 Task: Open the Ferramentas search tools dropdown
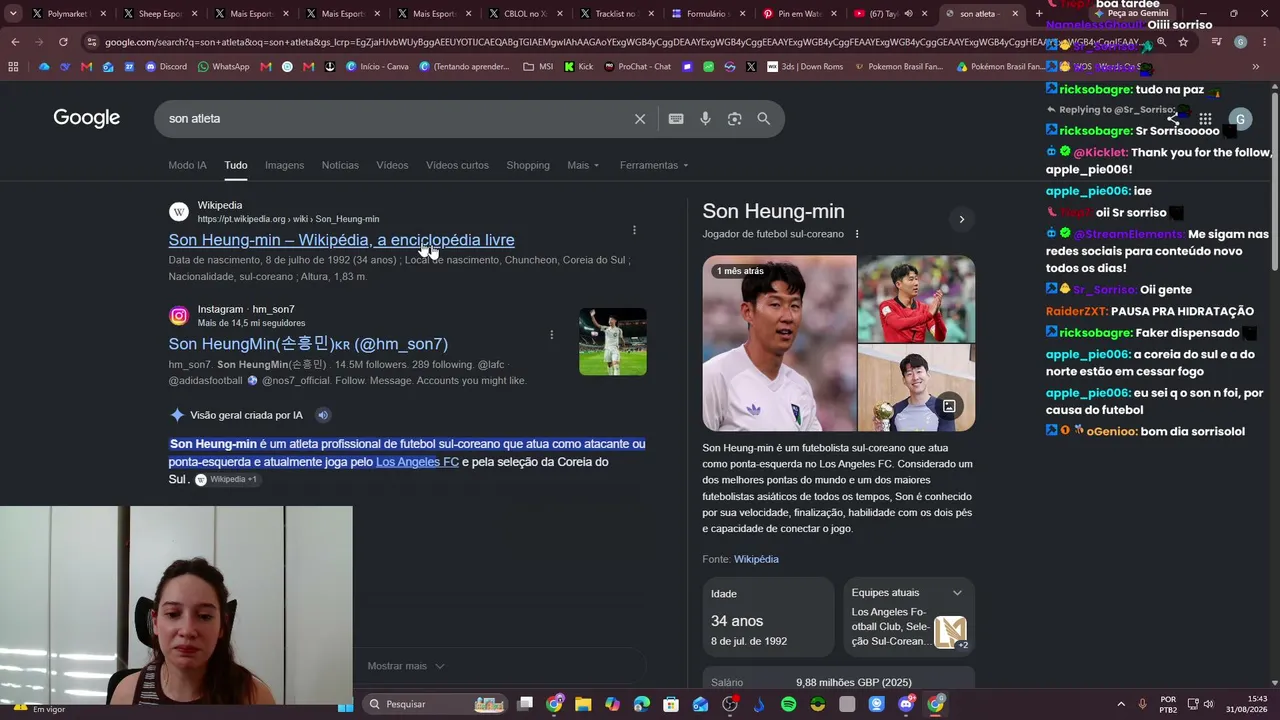[654, 165]
